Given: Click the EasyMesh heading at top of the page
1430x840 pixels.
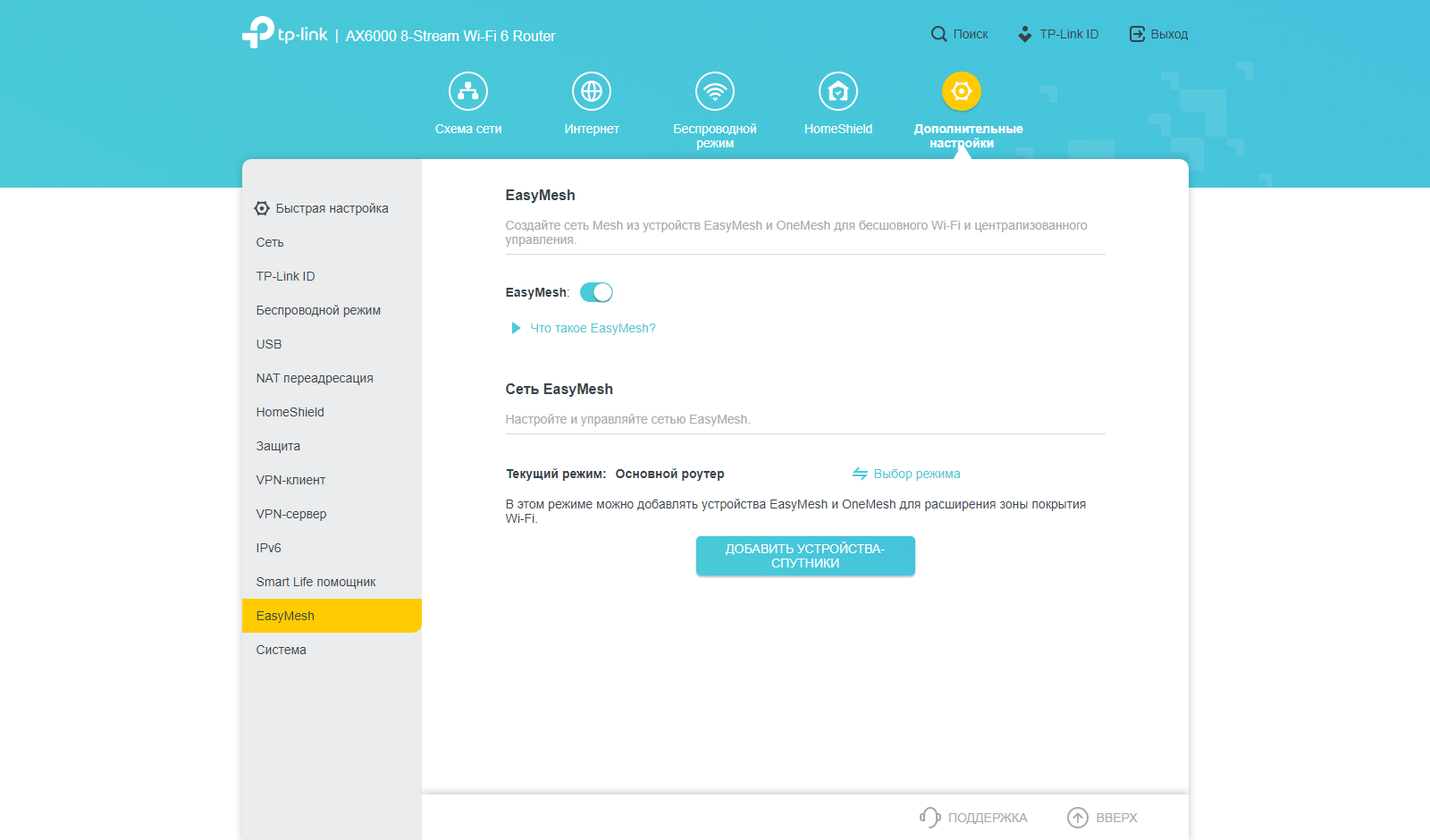Looking at the screenshot, I should click(x=540, y=195).
